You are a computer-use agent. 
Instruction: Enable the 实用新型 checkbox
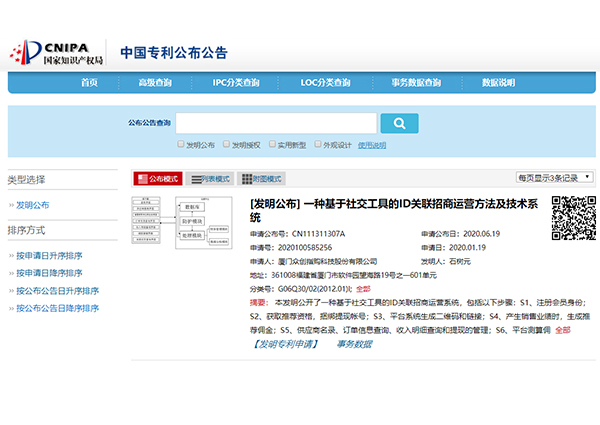click(272, 144)
